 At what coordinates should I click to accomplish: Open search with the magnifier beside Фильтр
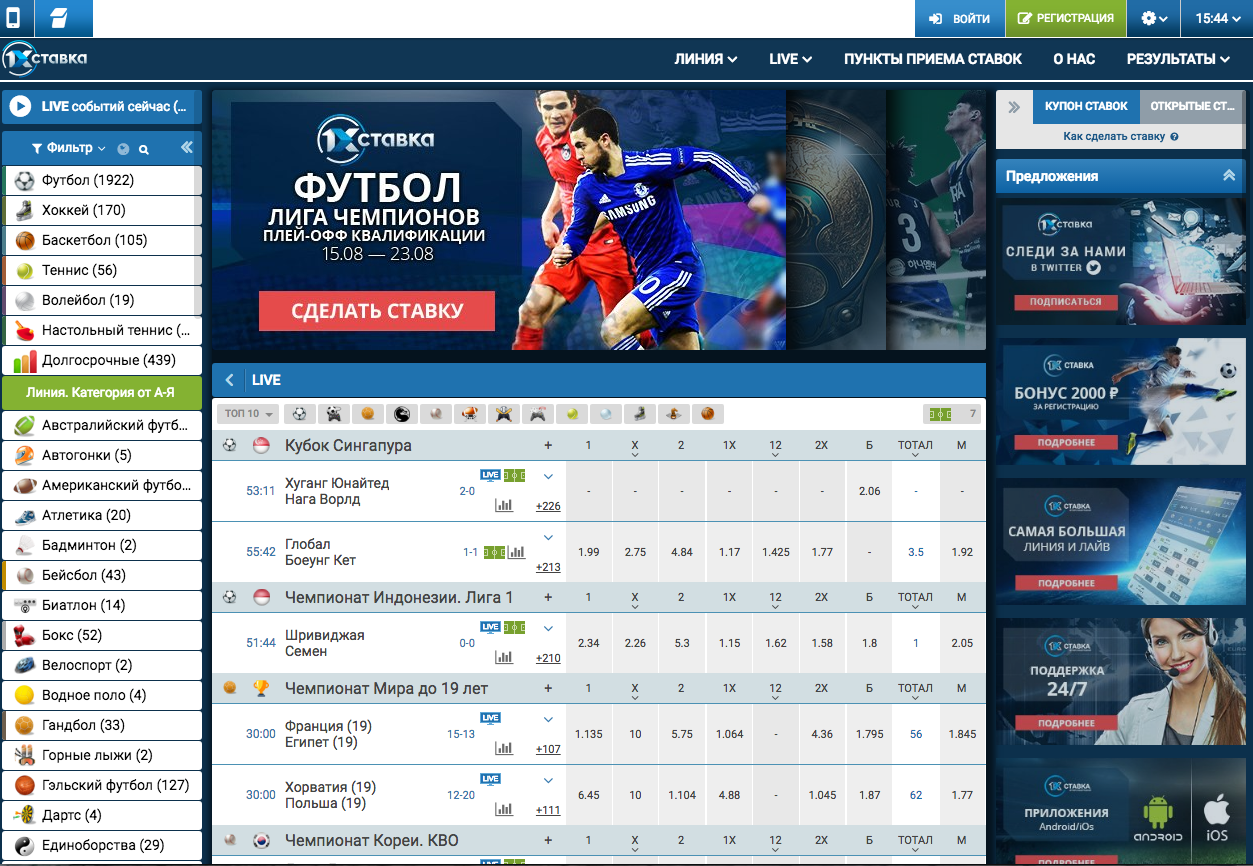[144, 149]
